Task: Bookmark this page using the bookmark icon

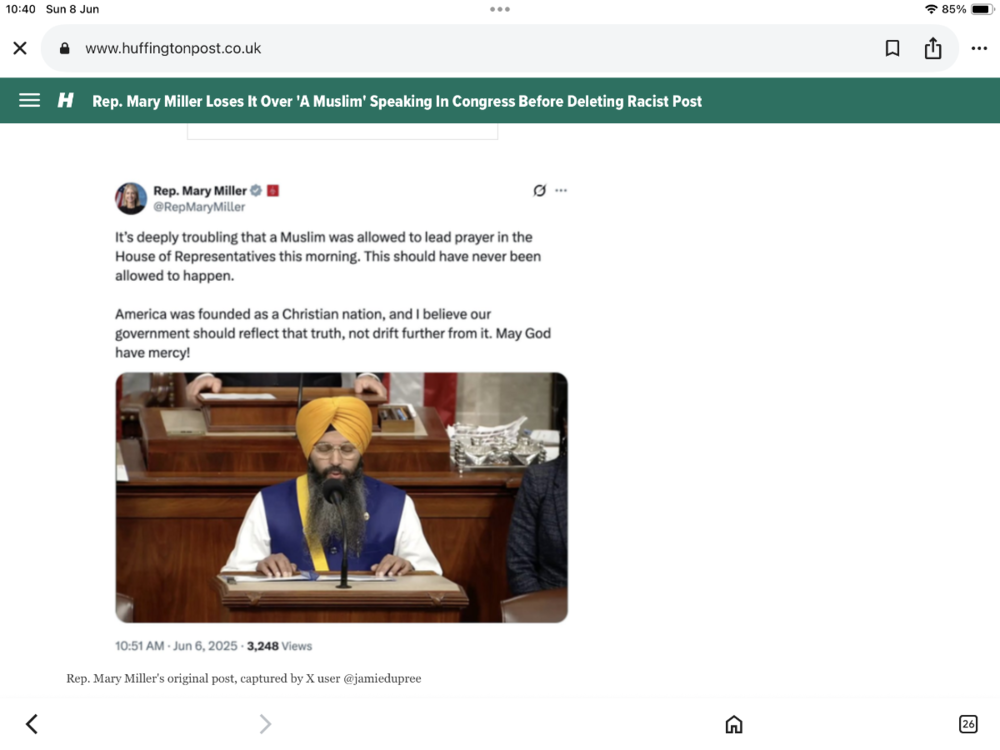Action: 892,48
